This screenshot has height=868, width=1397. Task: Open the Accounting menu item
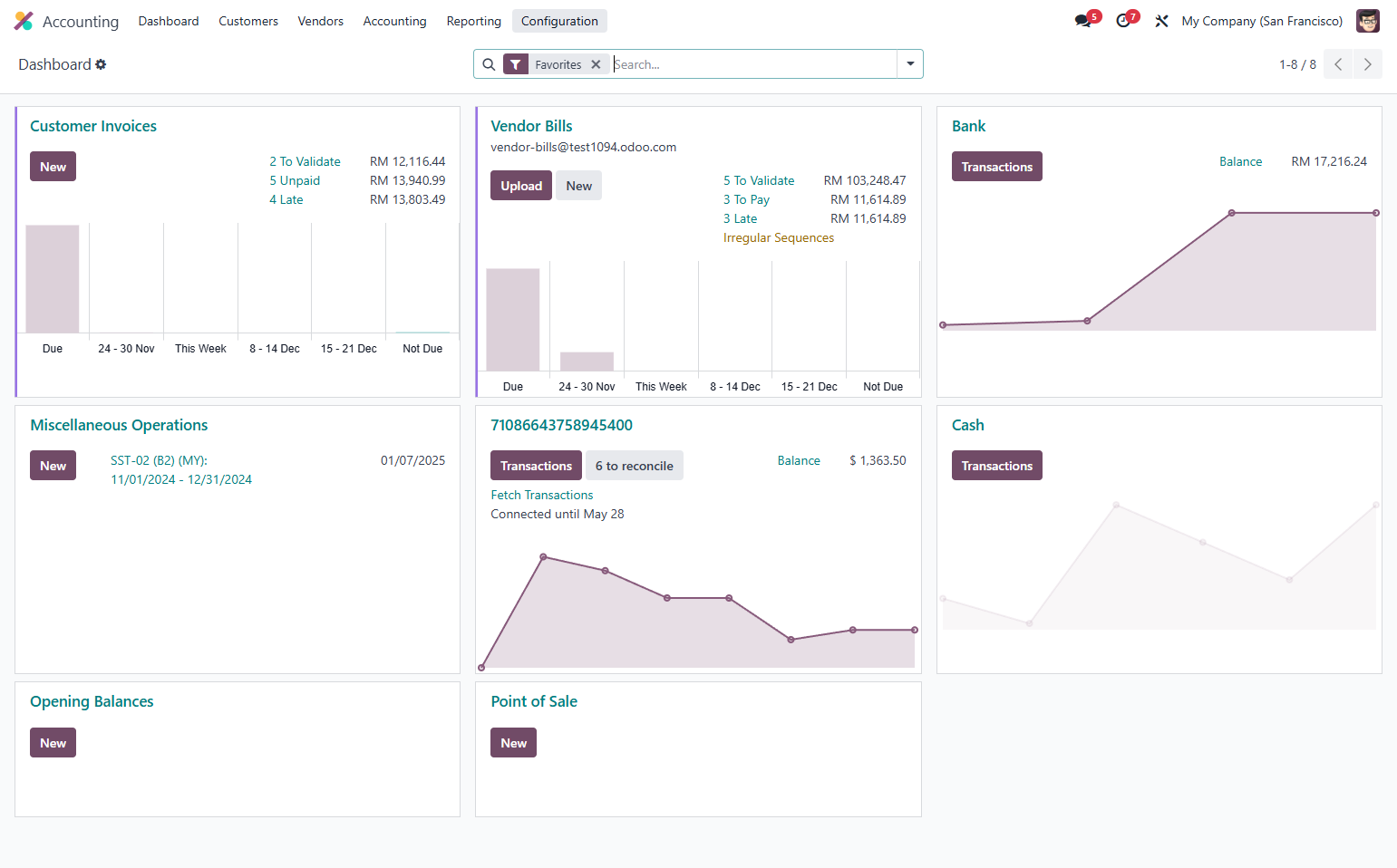tap(394, 21)
